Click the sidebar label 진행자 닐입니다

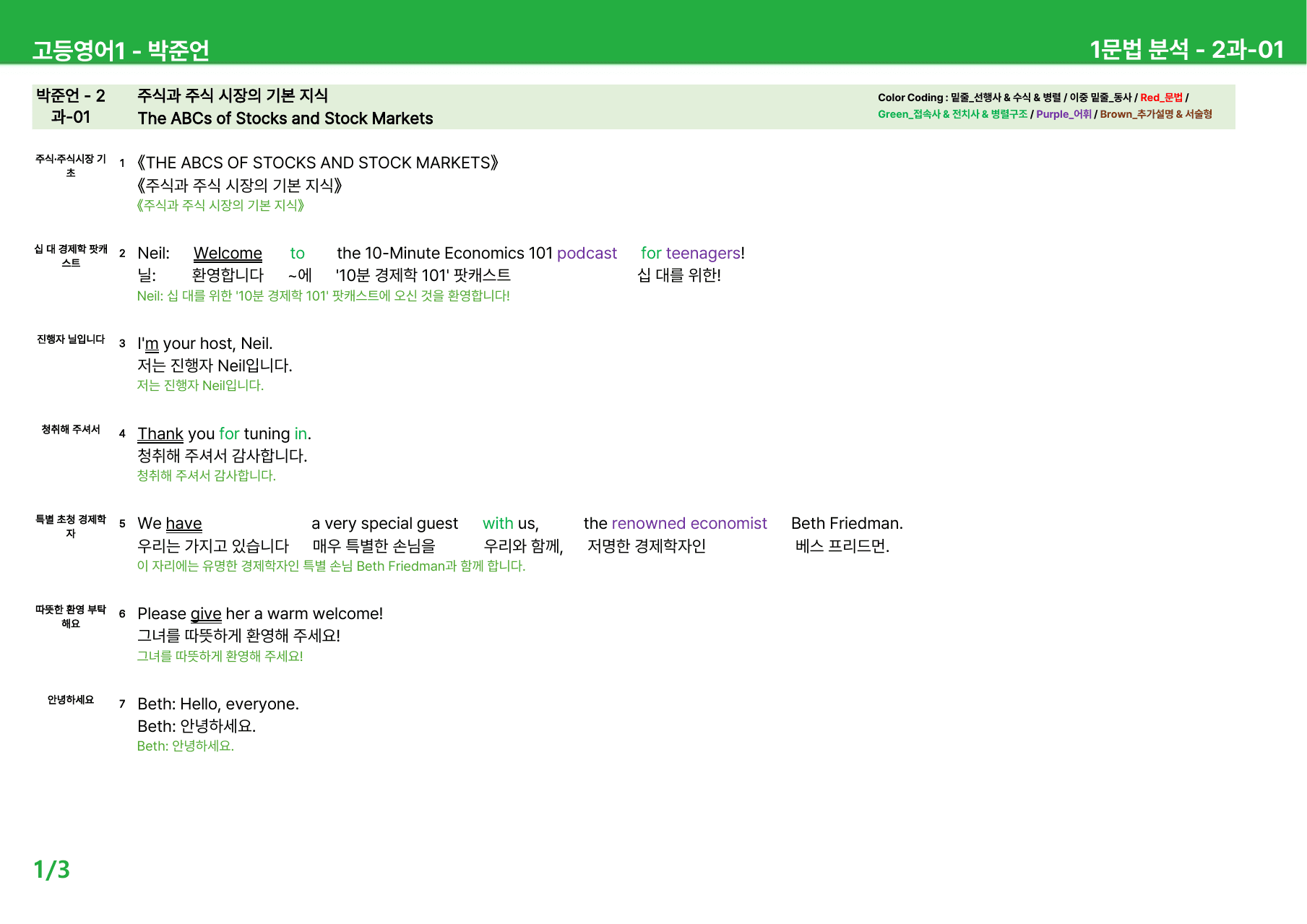point(71,340)
